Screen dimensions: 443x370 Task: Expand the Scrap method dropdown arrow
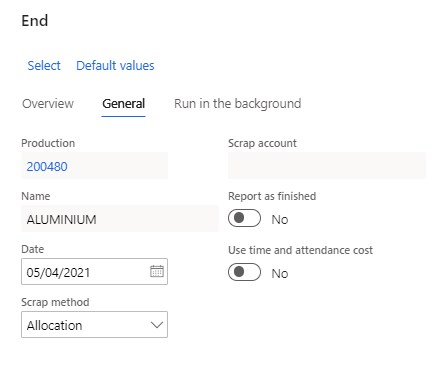[157, 325]
